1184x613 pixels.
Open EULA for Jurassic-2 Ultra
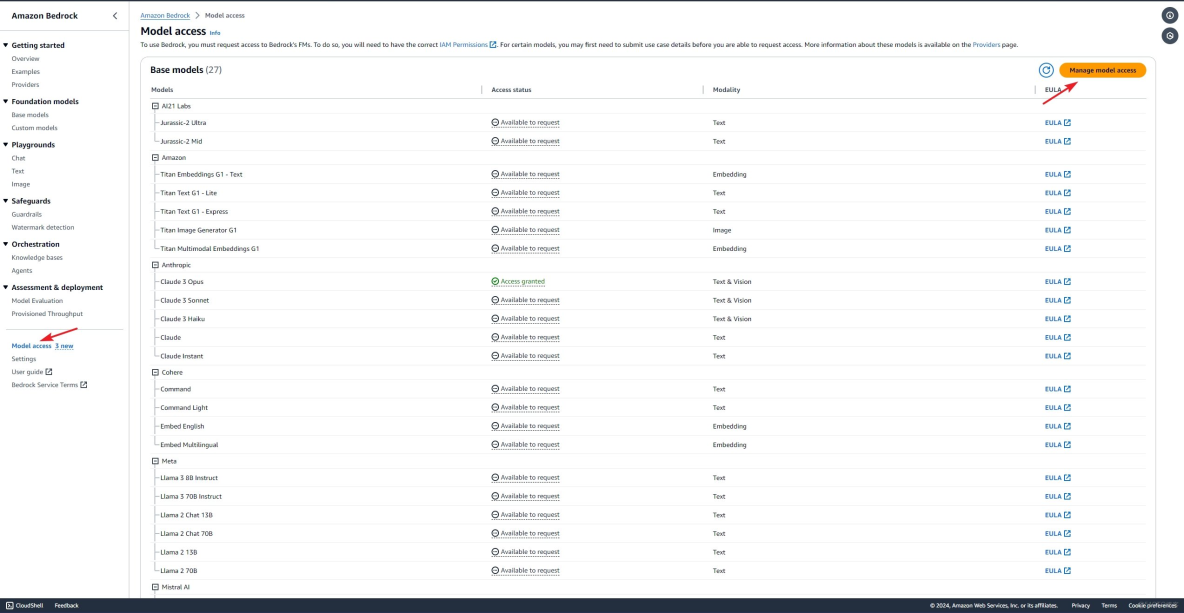1057,122
